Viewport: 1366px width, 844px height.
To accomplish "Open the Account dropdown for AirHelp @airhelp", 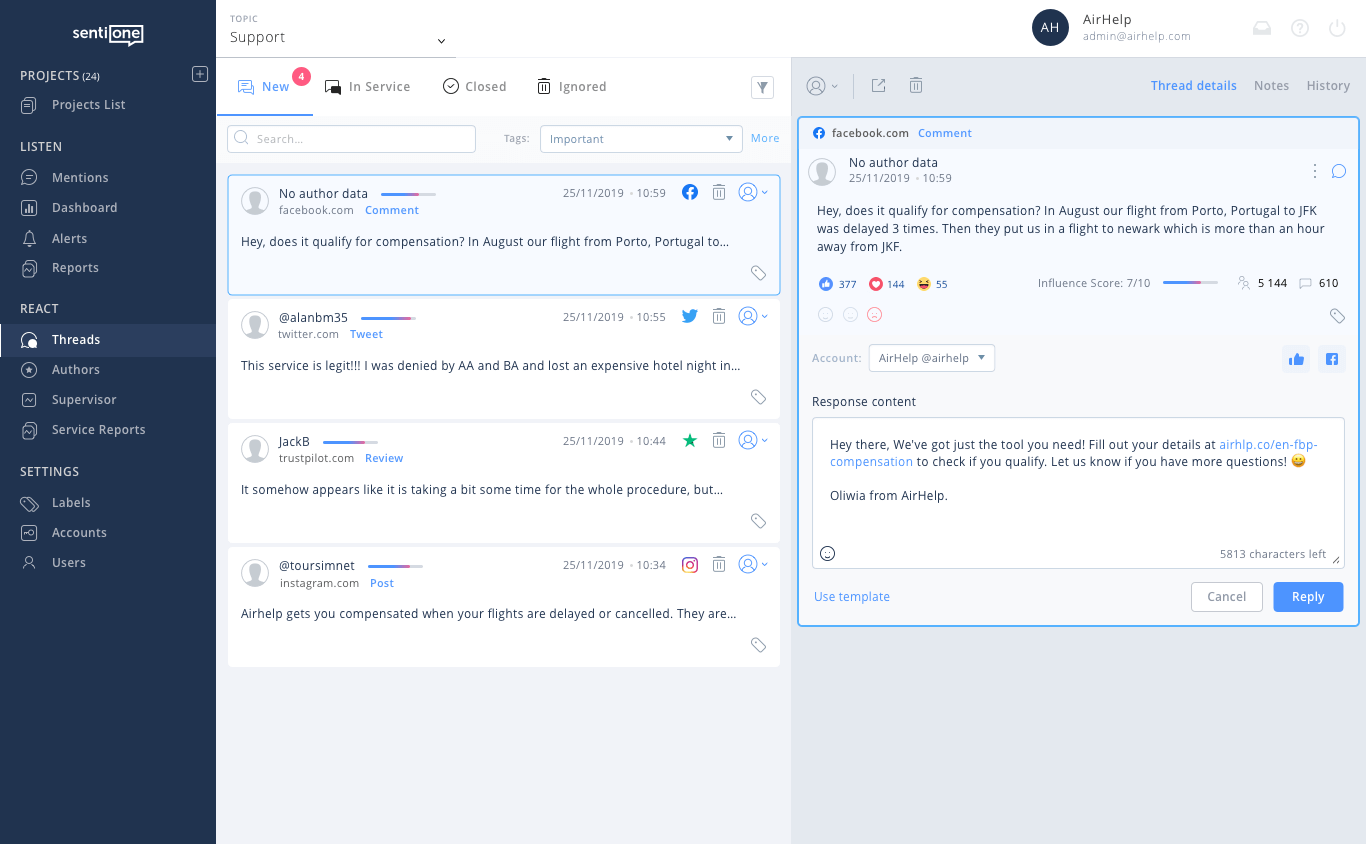I will [x=931, y=357].
